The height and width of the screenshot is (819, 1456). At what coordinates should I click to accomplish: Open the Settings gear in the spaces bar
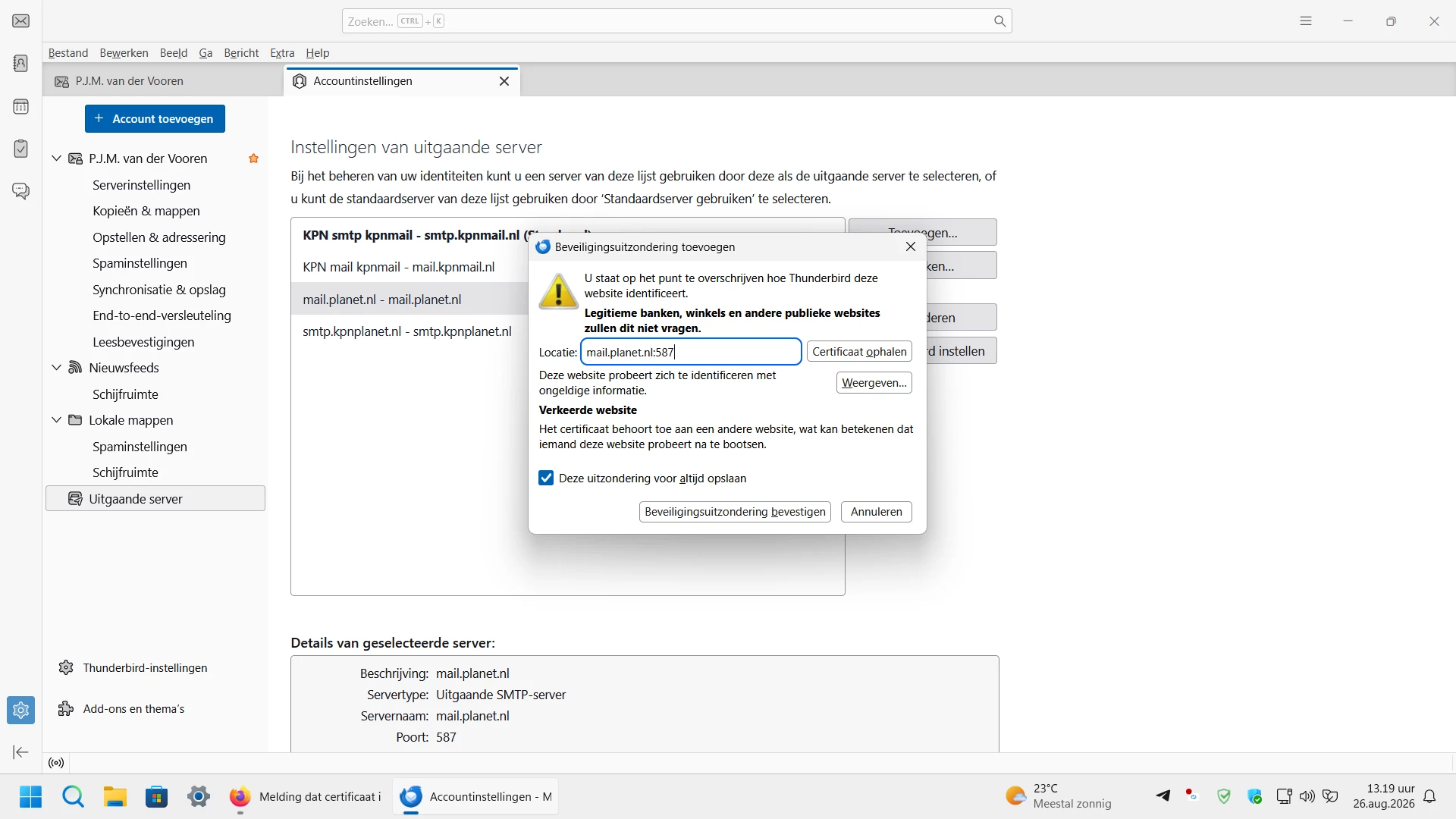pos(20,710)
